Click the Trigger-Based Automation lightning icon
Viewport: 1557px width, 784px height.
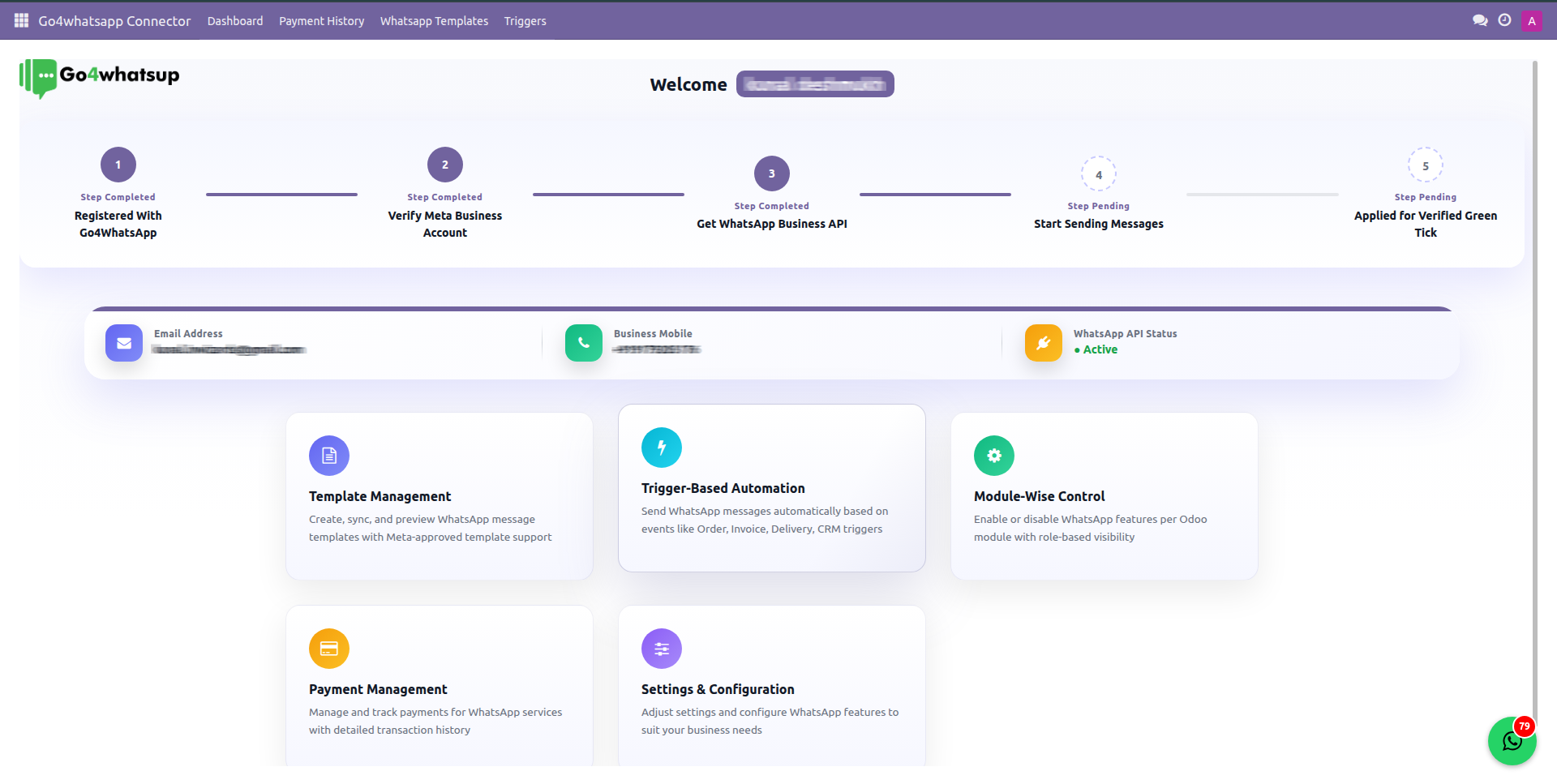coord(662,448)
